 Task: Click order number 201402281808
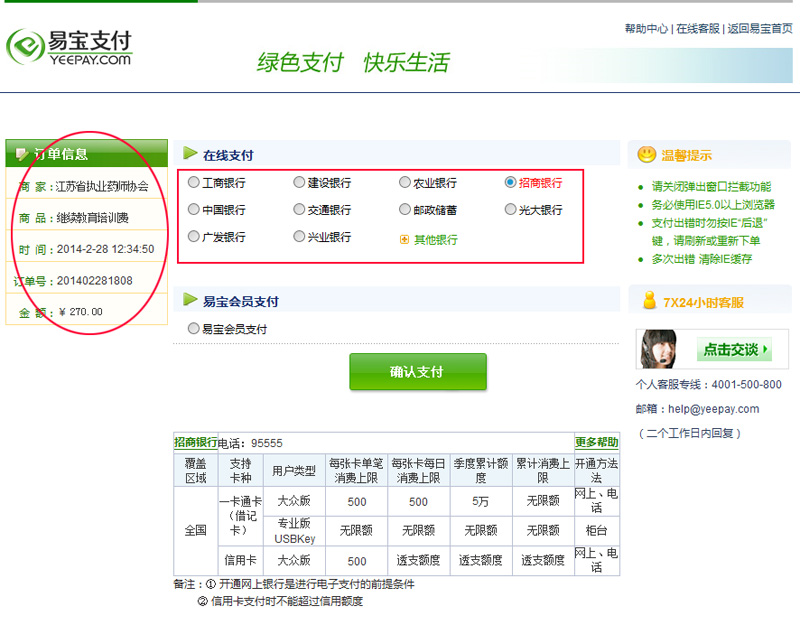(x=94, y=281)
